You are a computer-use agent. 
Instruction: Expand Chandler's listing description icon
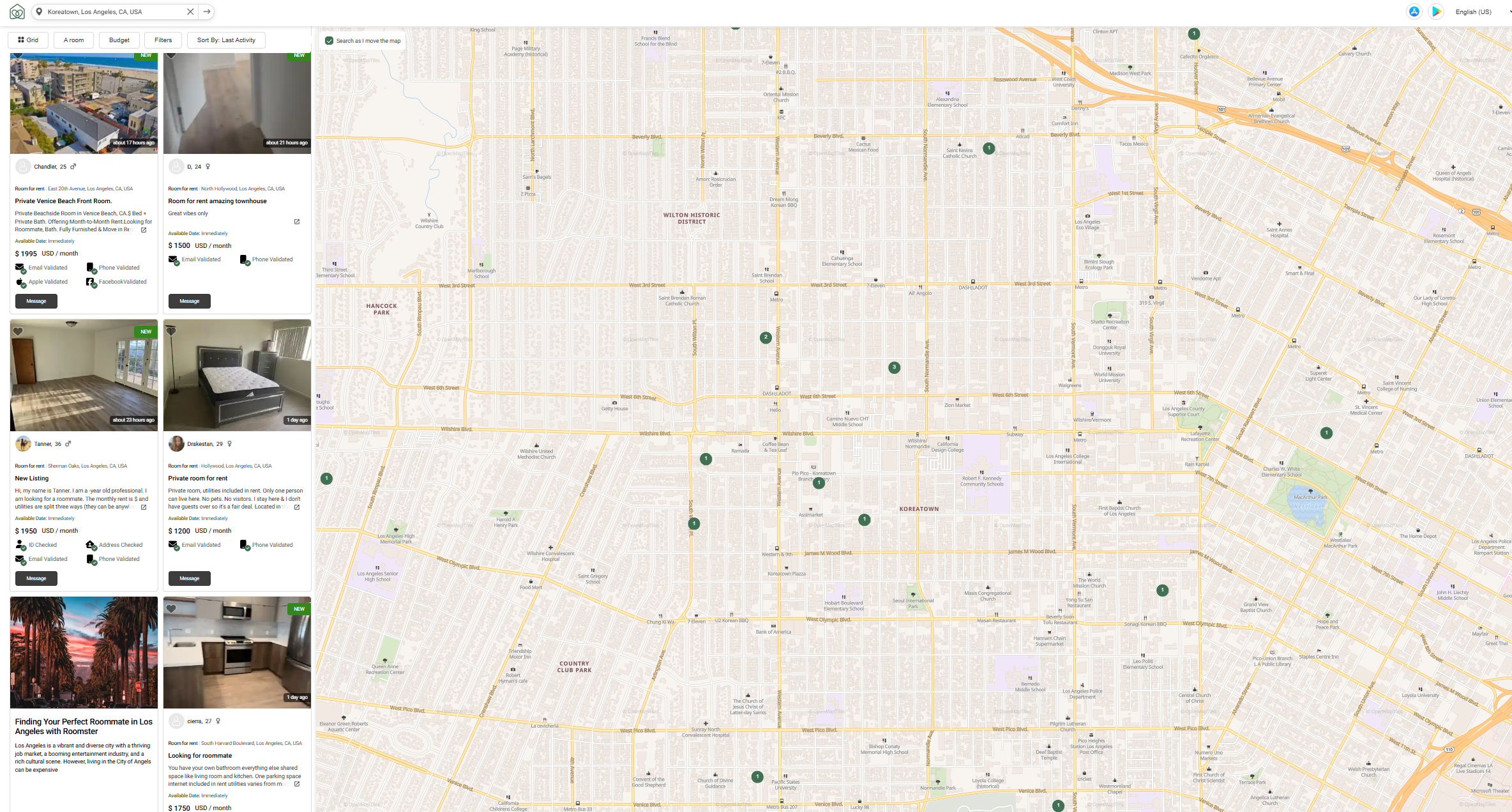144,230
